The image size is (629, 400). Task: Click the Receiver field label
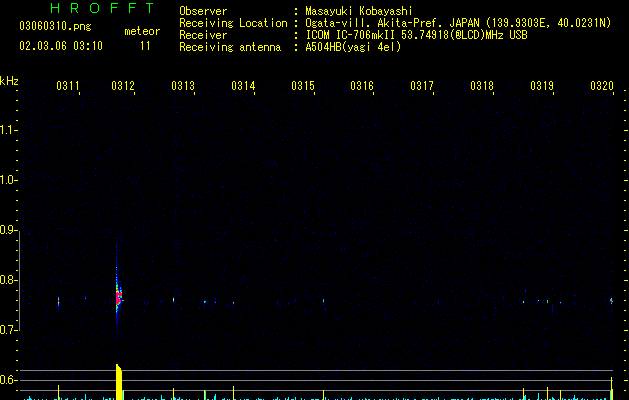point(203,35)
